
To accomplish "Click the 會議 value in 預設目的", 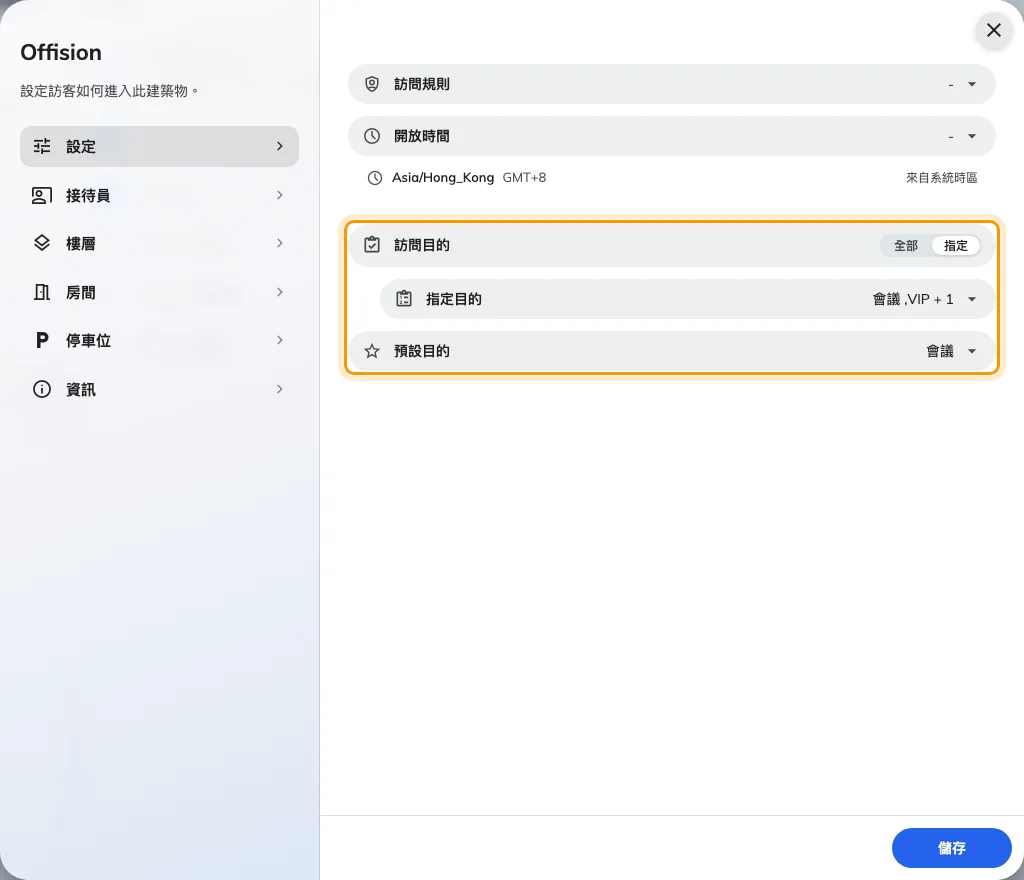I will [940, 351].
